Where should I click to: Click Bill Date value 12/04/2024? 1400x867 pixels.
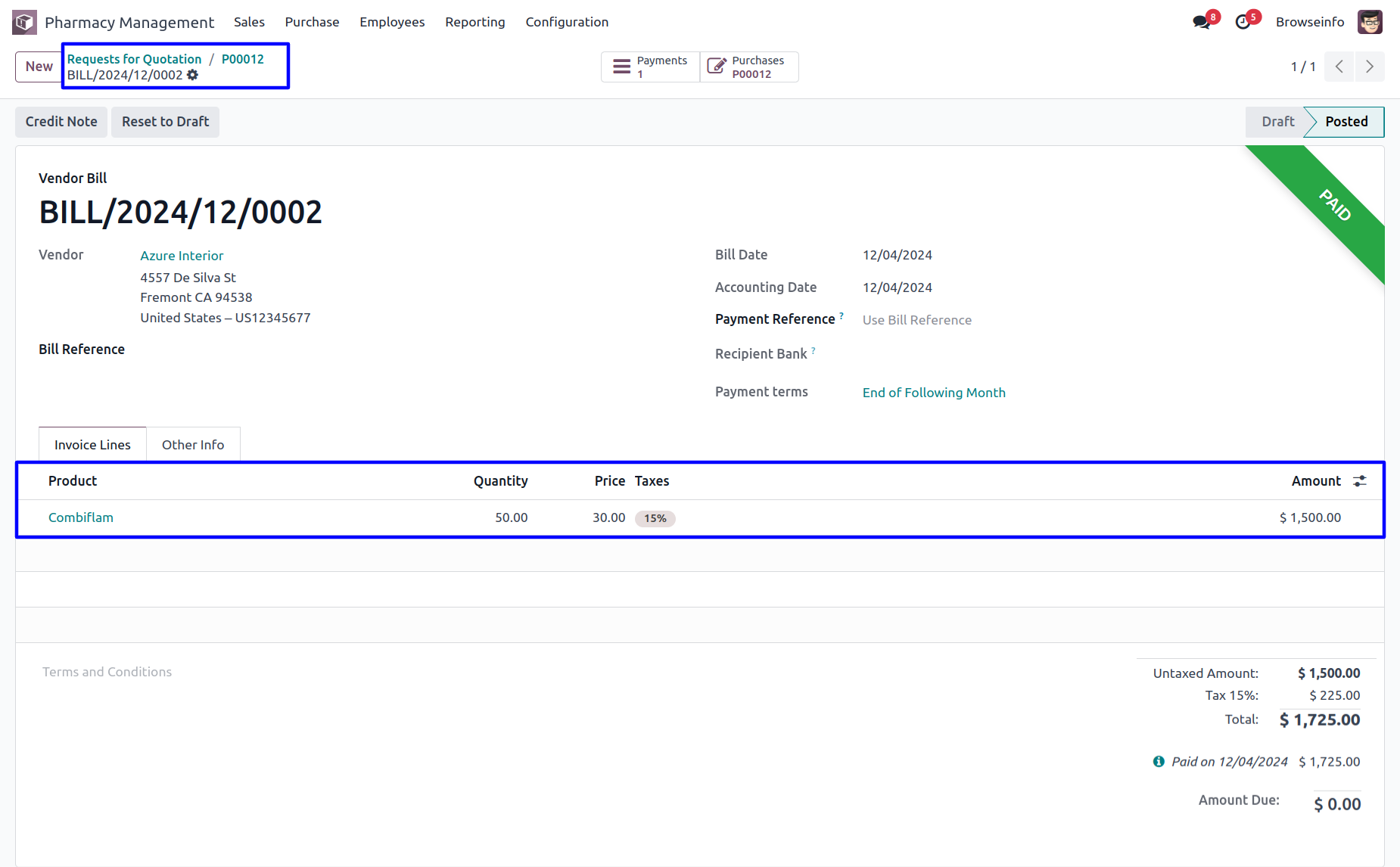(x=898, y=255)
